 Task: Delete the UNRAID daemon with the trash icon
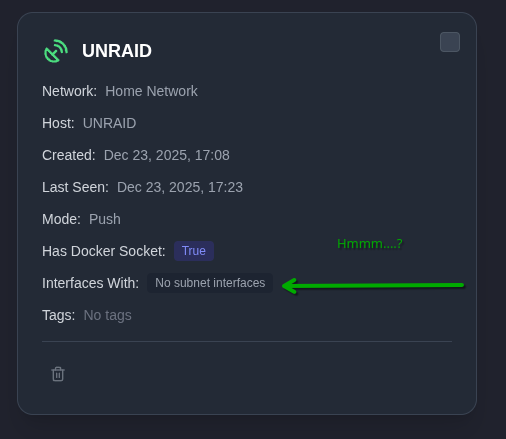coord(58,374)
